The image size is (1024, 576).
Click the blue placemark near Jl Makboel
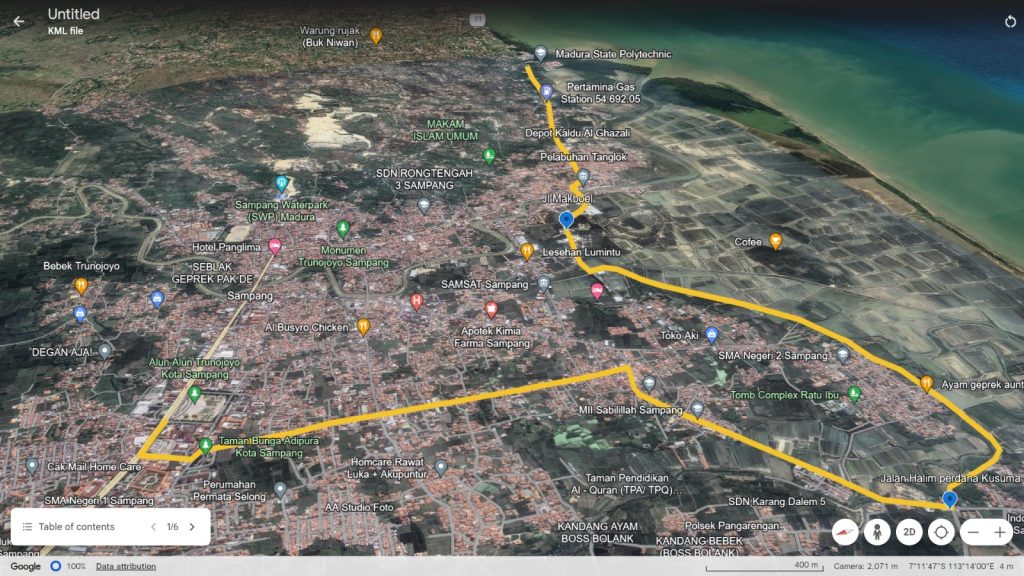[x=566, y=219]
